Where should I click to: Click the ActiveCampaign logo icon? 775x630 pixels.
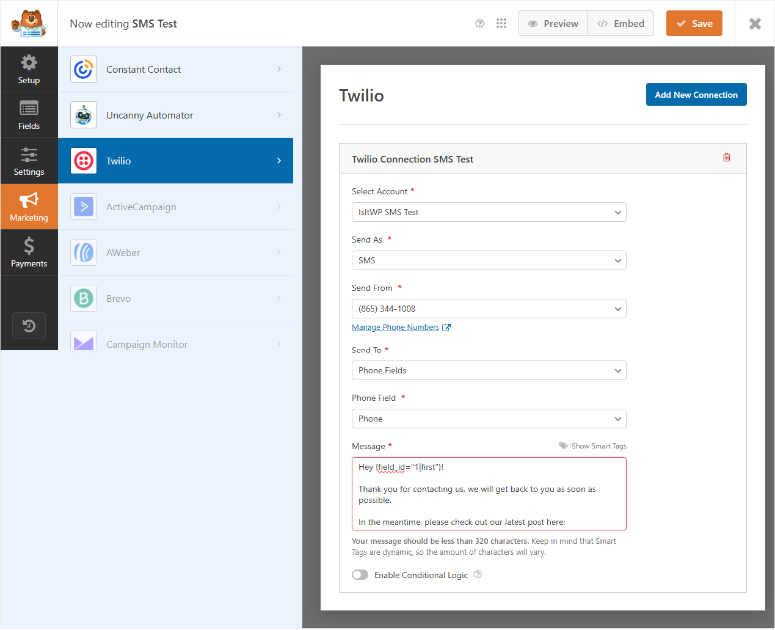83,207
